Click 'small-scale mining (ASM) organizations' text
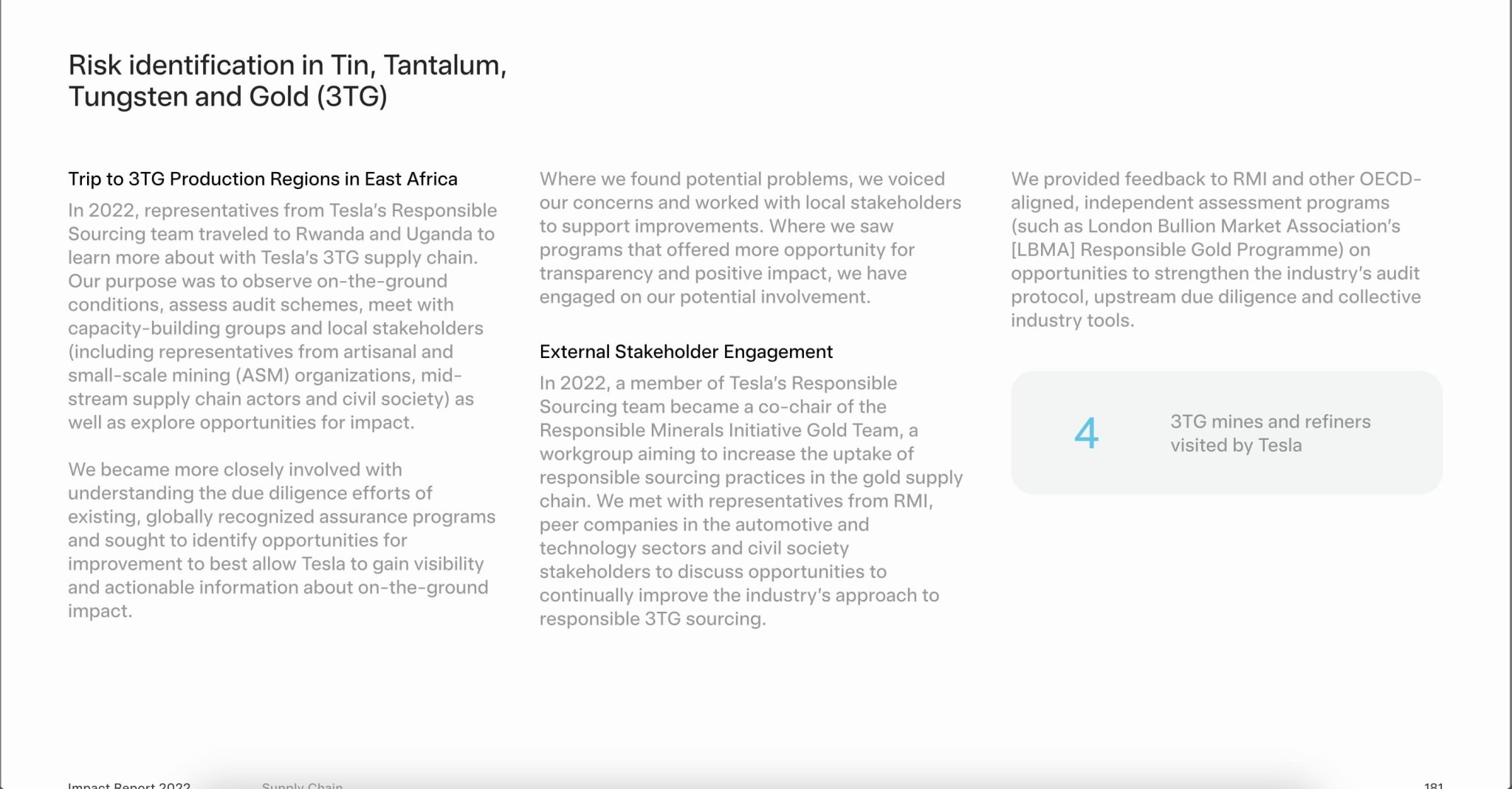This screenshot has width=1512, height=789. 241,375
